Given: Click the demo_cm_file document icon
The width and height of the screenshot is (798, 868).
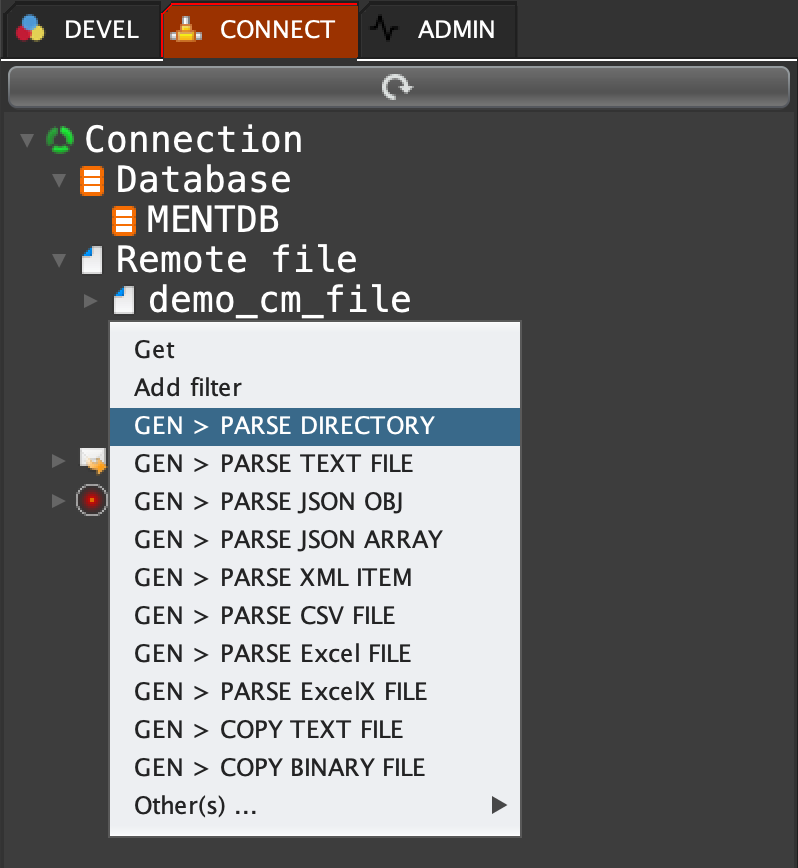Looking at the screenshot, I should (123, 300).
